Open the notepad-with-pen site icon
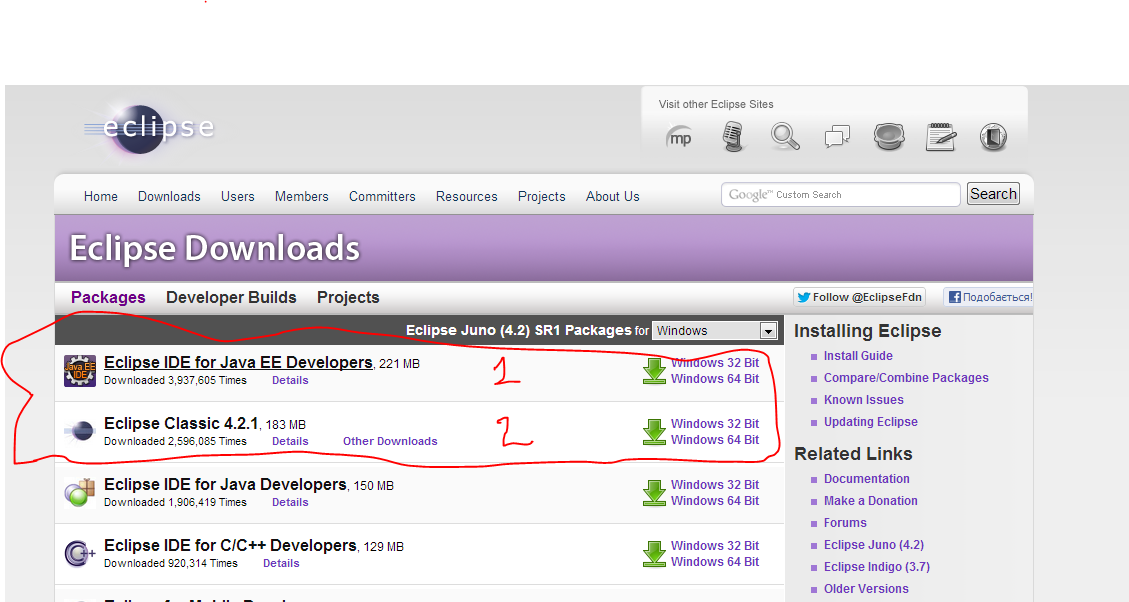This screenshot has width=1129, height=602. pyautogui.click(x=941, y=137)
